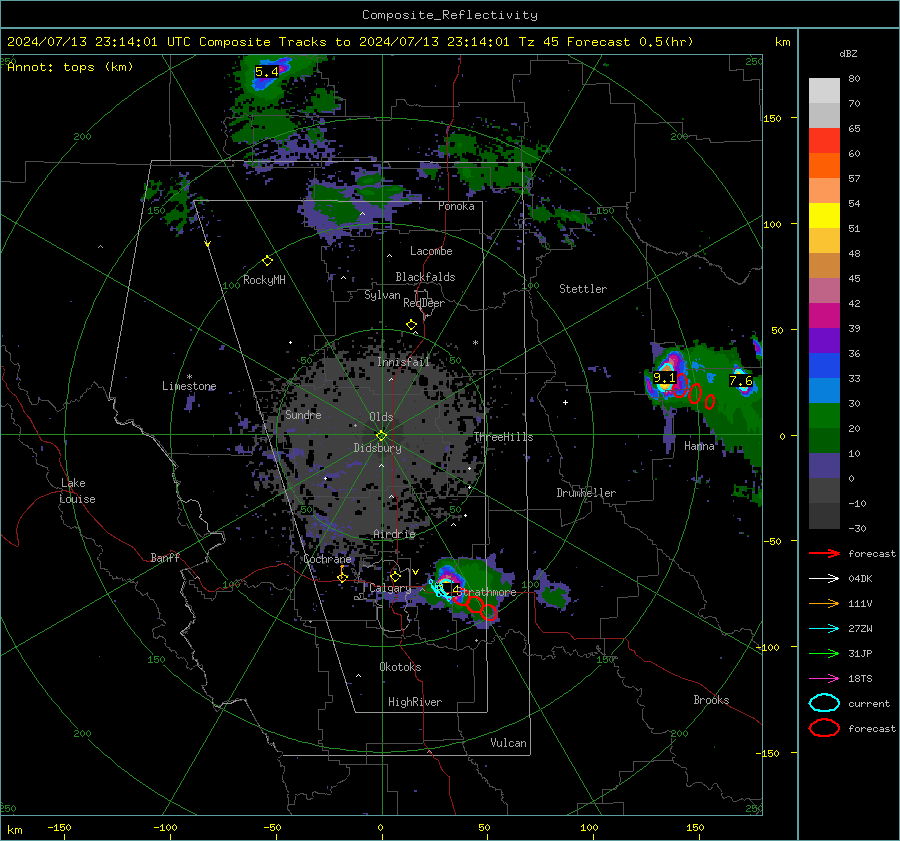The width and height of the screenshot is (900, 841).
Task: Click the Banff label
Action: point(165,557)
